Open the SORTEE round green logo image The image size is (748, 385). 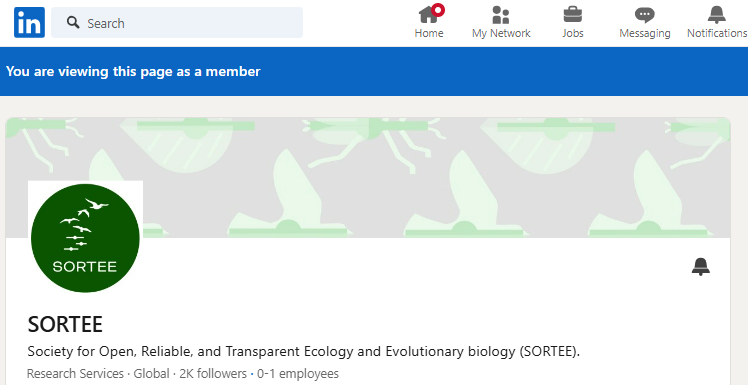point(85,238)
